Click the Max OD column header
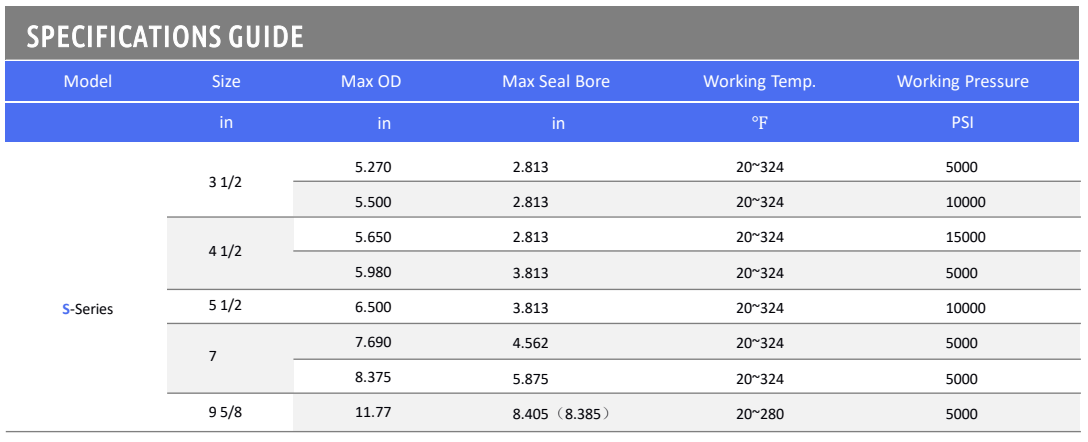Screen dimensions: 1088x442 click(x=371, y=81)
